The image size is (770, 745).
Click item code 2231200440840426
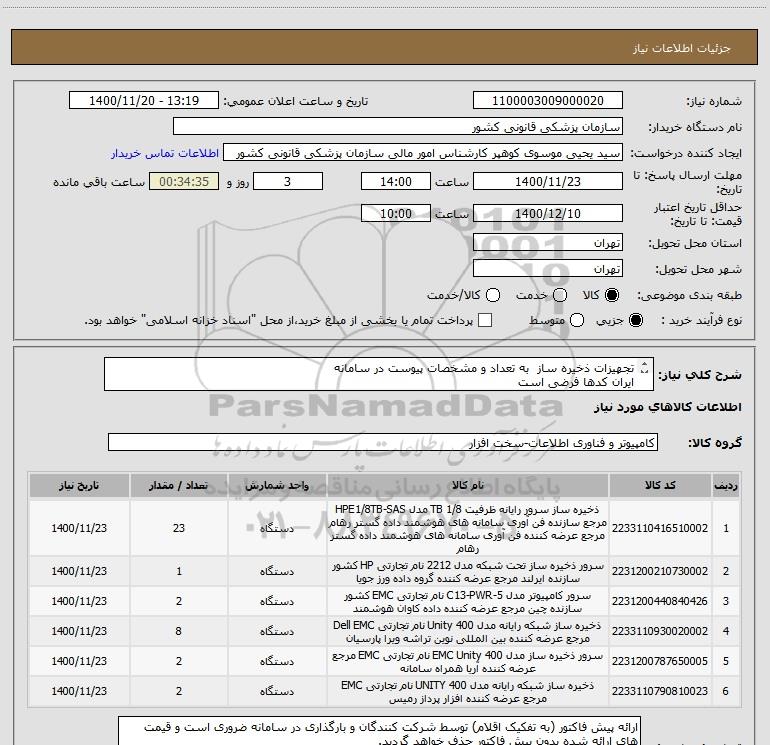[660, 601]
